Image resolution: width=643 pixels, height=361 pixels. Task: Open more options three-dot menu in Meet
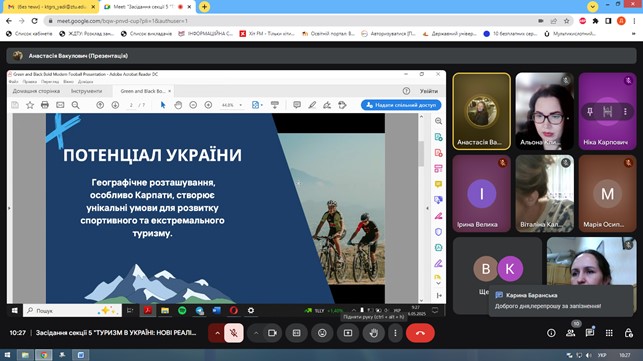coord(395,333)
